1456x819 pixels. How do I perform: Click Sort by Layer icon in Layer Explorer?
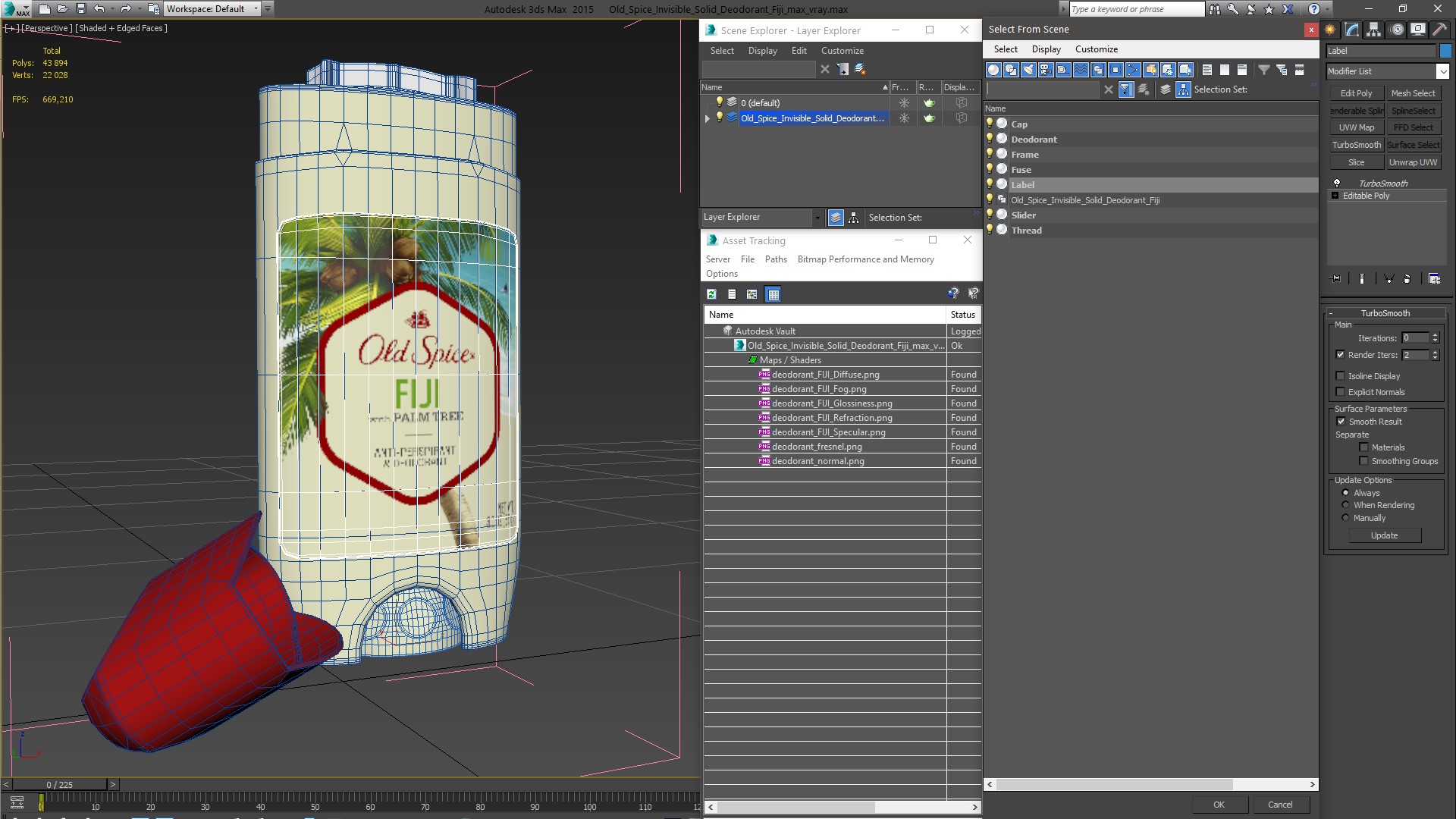[x=836, y=218]
